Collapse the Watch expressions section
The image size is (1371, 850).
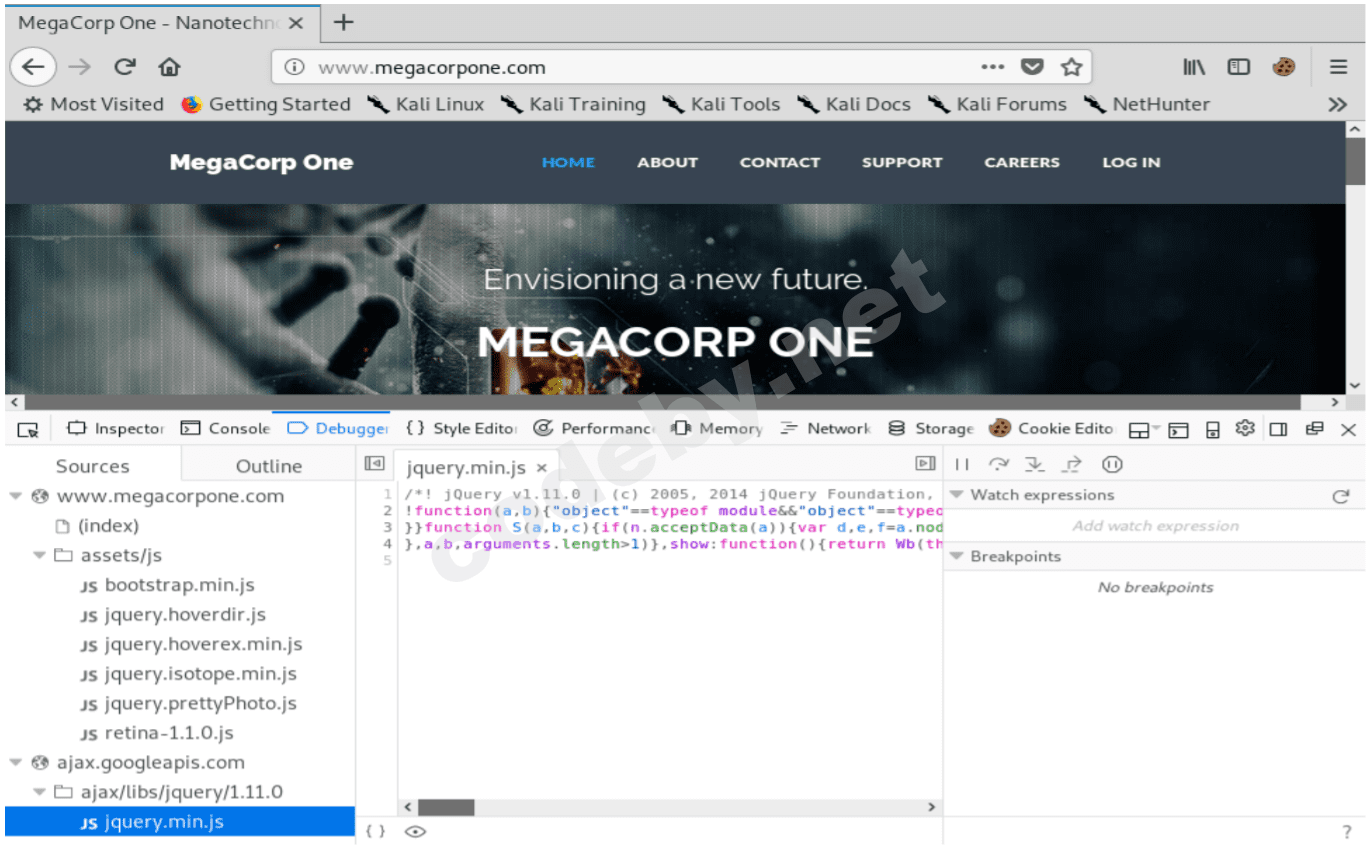click(956, 495)
